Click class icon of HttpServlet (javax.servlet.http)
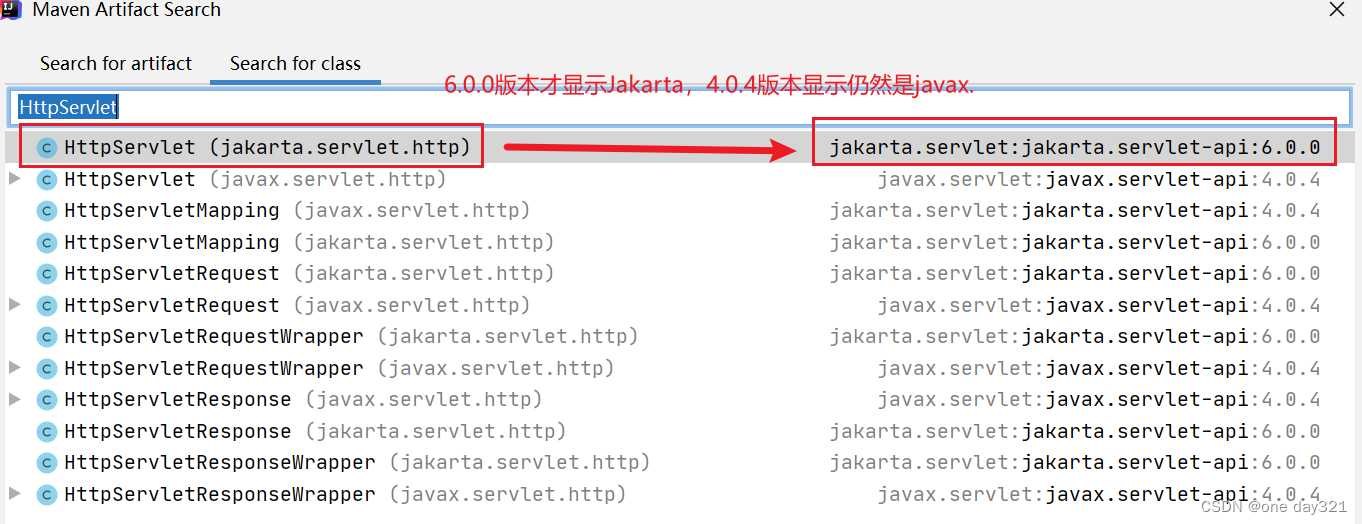The width and height of the screenshot is (1362, 524). [46, 180]
